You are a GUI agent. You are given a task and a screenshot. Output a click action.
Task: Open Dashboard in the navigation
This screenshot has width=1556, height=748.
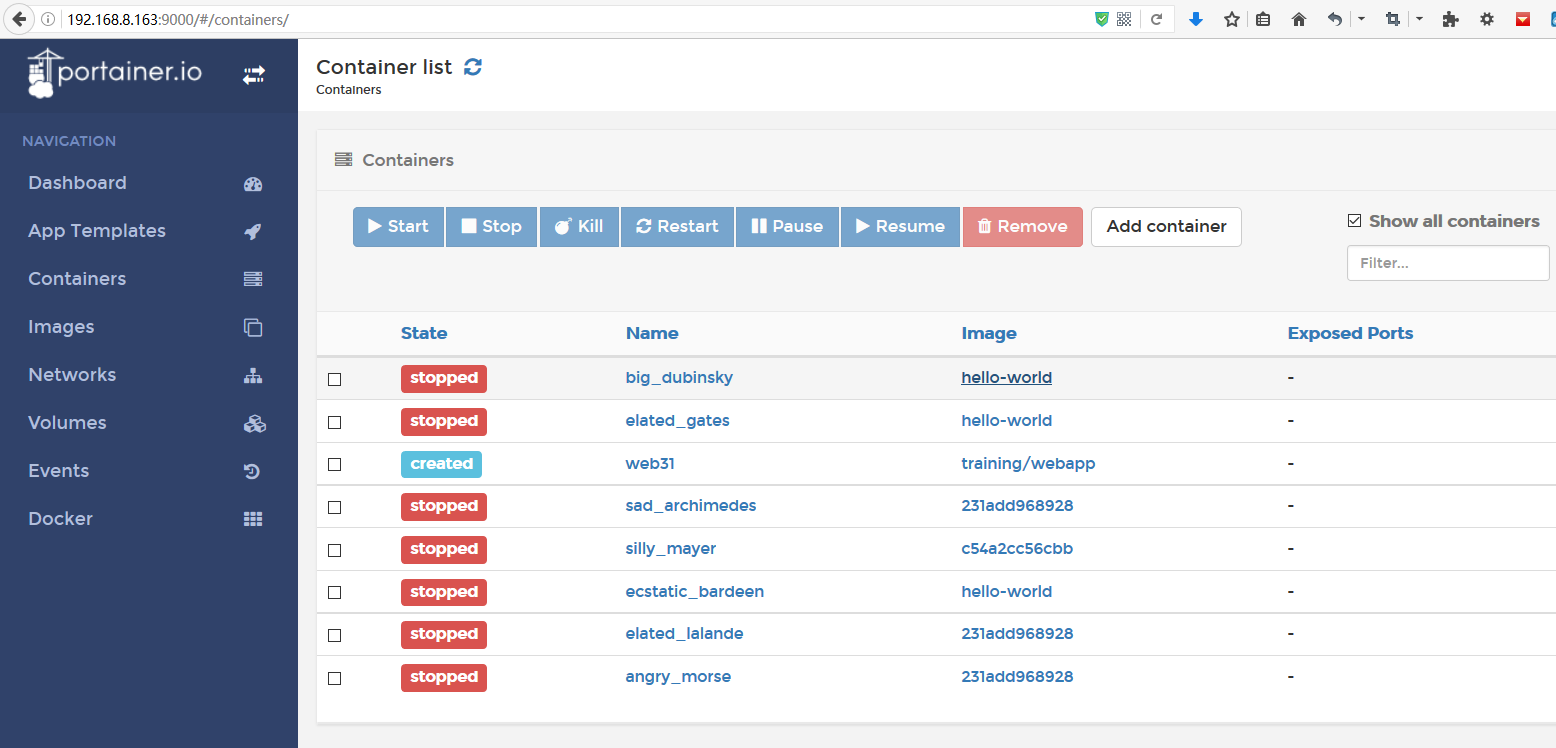(x=77, y=183)
